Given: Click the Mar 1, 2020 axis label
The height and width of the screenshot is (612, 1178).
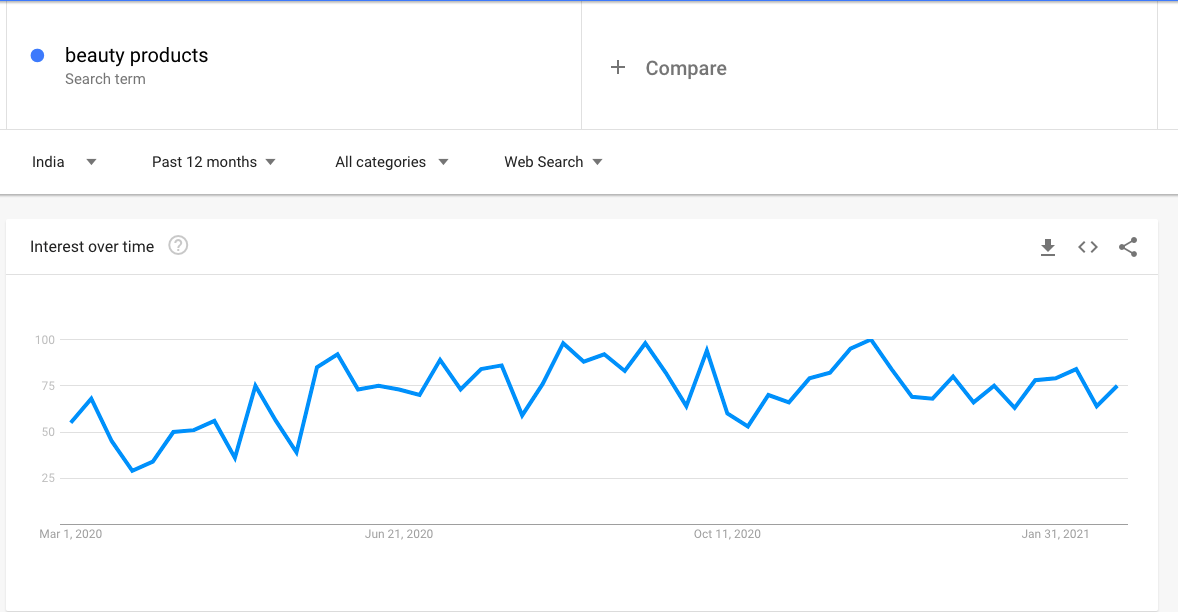Looking at the screenshot, I should 71,534.
